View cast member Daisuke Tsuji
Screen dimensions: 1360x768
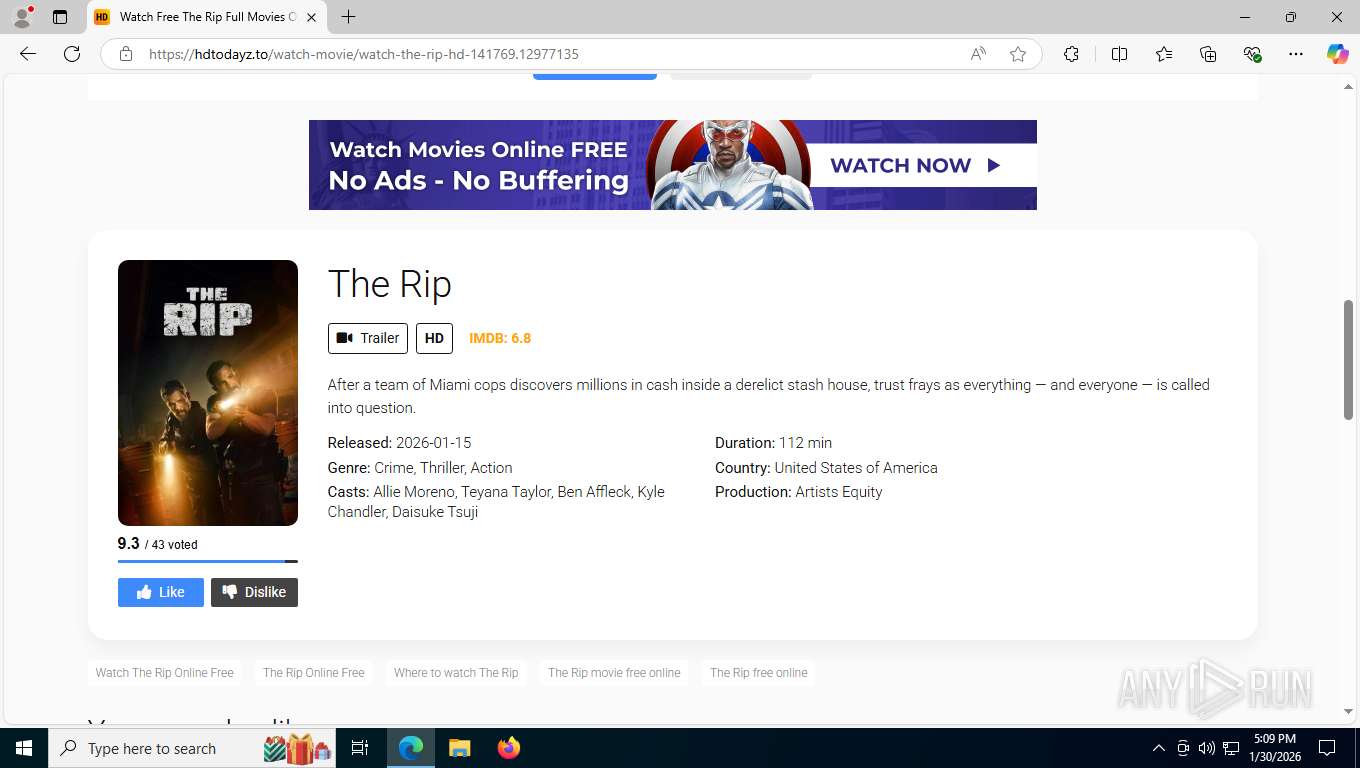pyautogui.click(x=435, y=512)
